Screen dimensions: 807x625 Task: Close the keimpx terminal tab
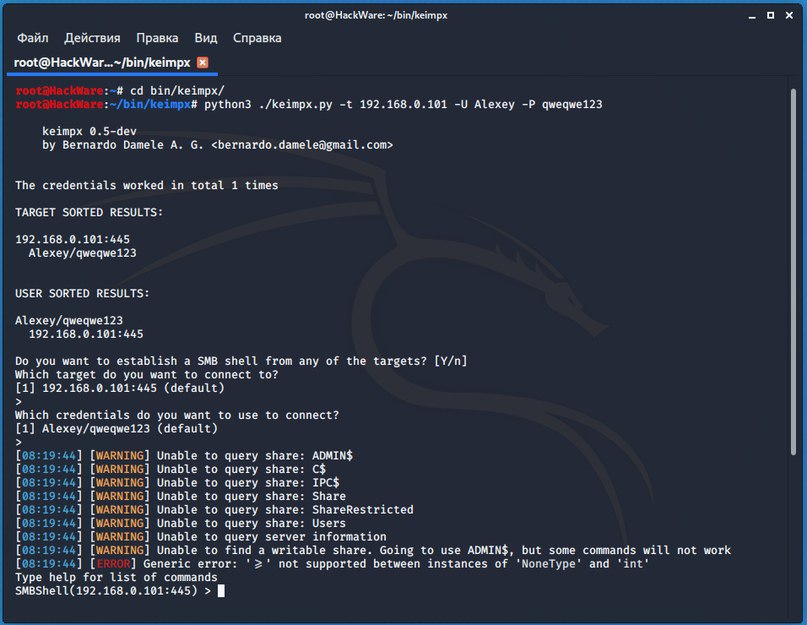click(x=203, y=62)
